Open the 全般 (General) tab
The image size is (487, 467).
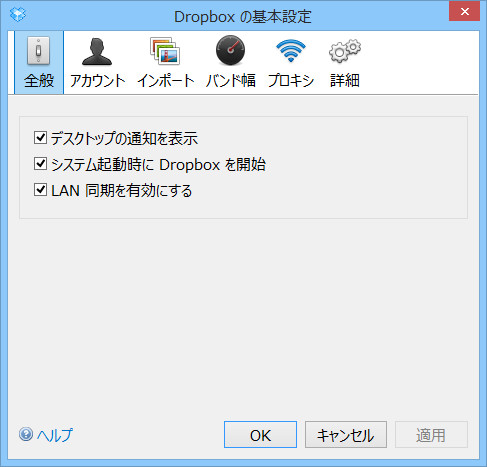tap(39, 63)
